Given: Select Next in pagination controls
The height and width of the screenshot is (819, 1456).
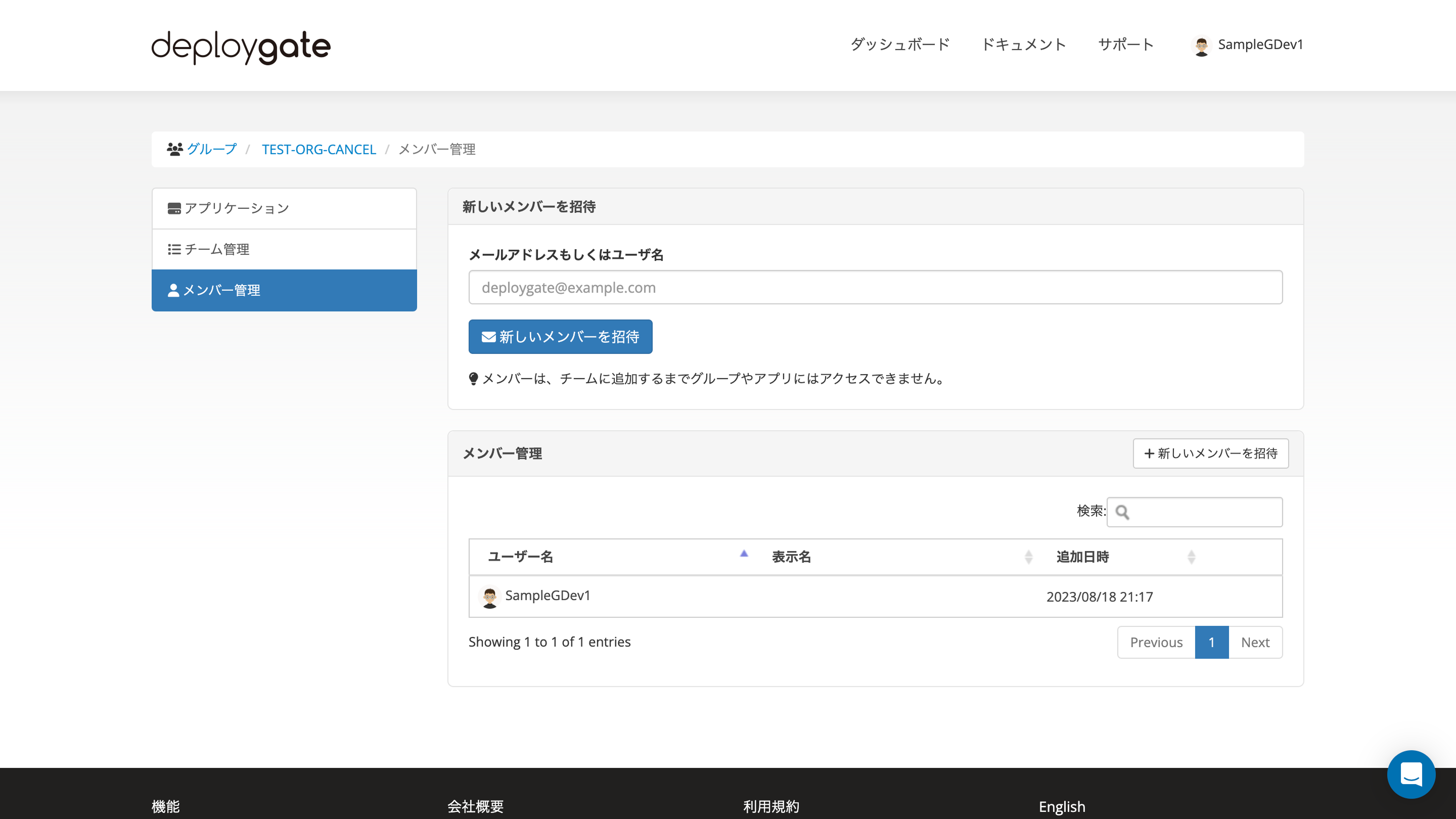Looking at the screenshot, I should tap(1255, 642).
